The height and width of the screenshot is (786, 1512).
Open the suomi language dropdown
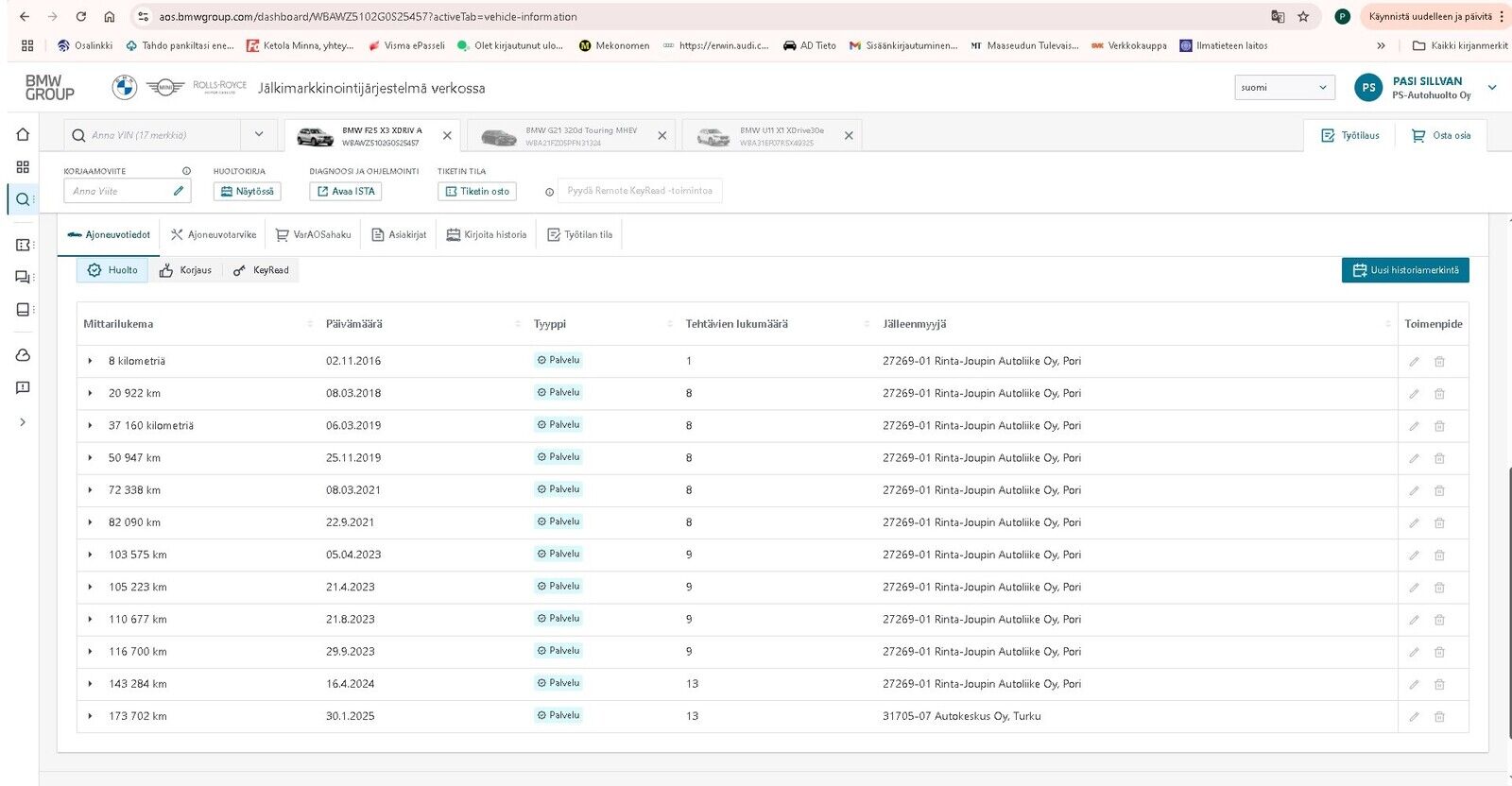[1285, 87]
